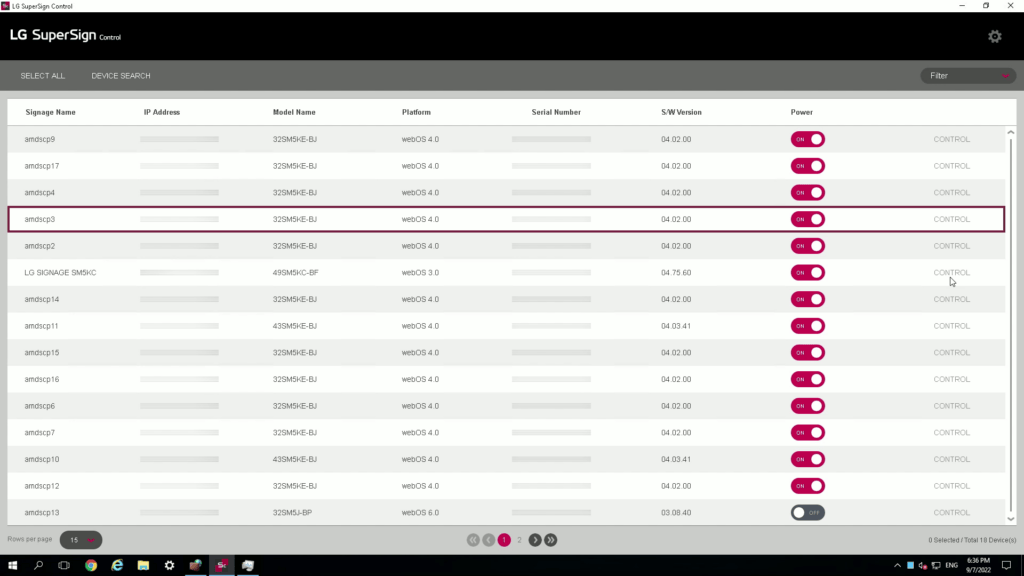Launch Google Chrome from the taskbar

tap(89, 564)
